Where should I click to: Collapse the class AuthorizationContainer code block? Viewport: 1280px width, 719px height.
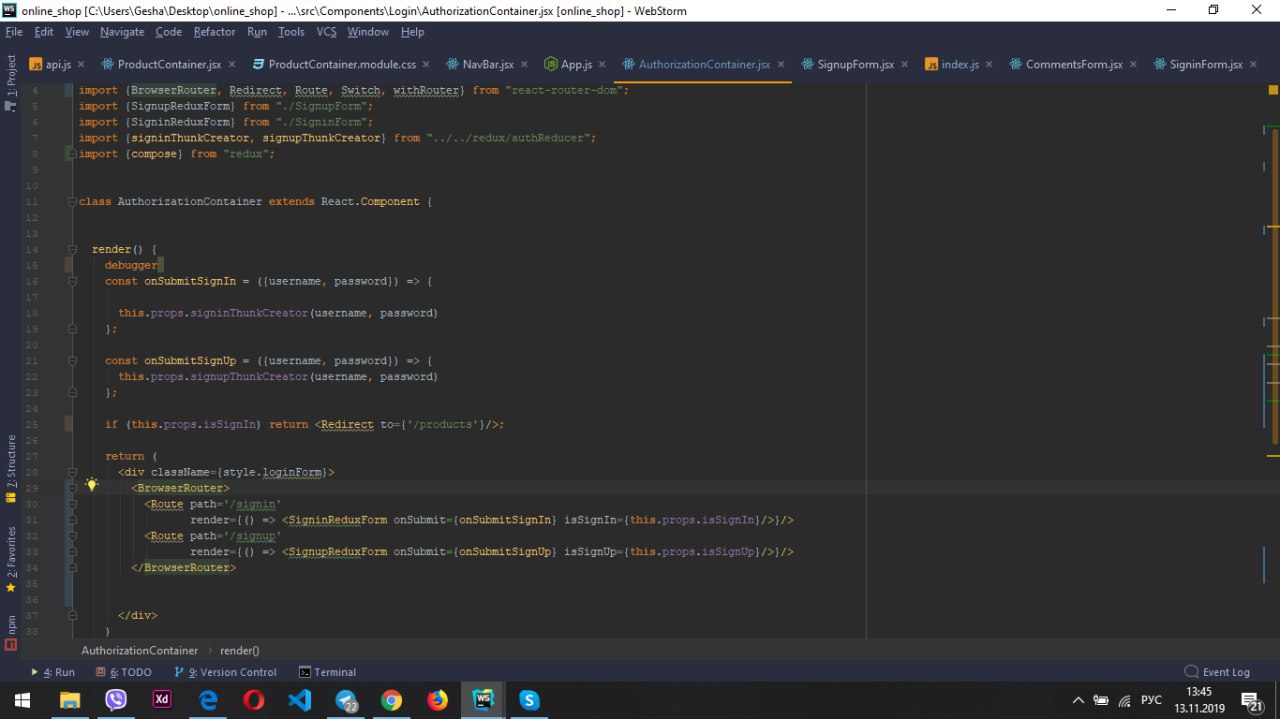point(71,202)
